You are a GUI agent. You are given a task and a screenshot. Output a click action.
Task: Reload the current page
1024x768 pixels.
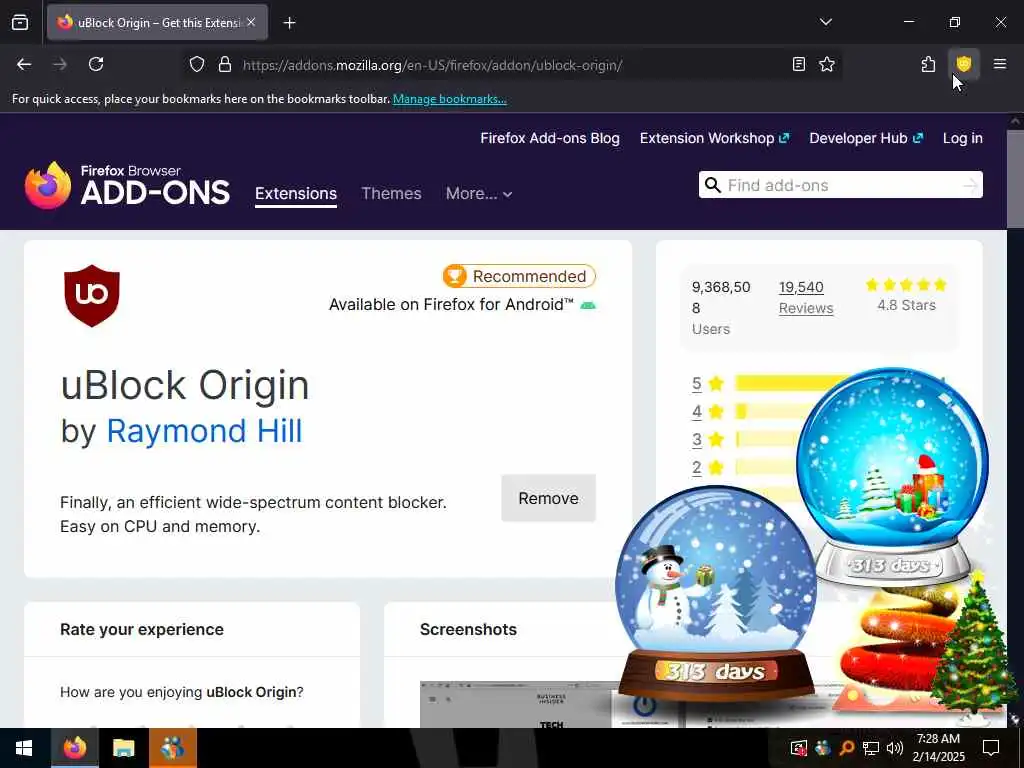click(96, 64)
